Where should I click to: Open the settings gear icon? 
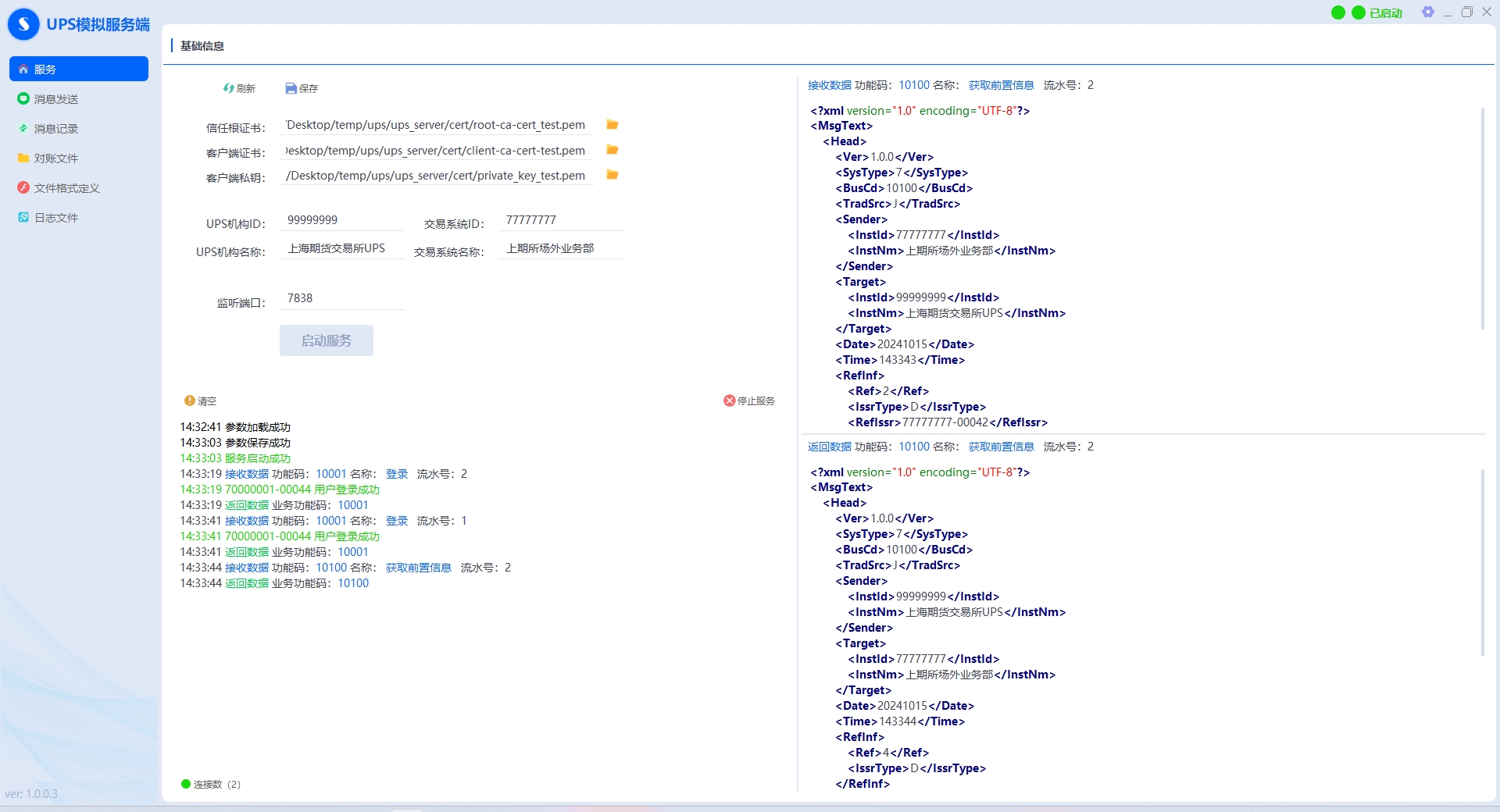click(x=1428, y=12)
